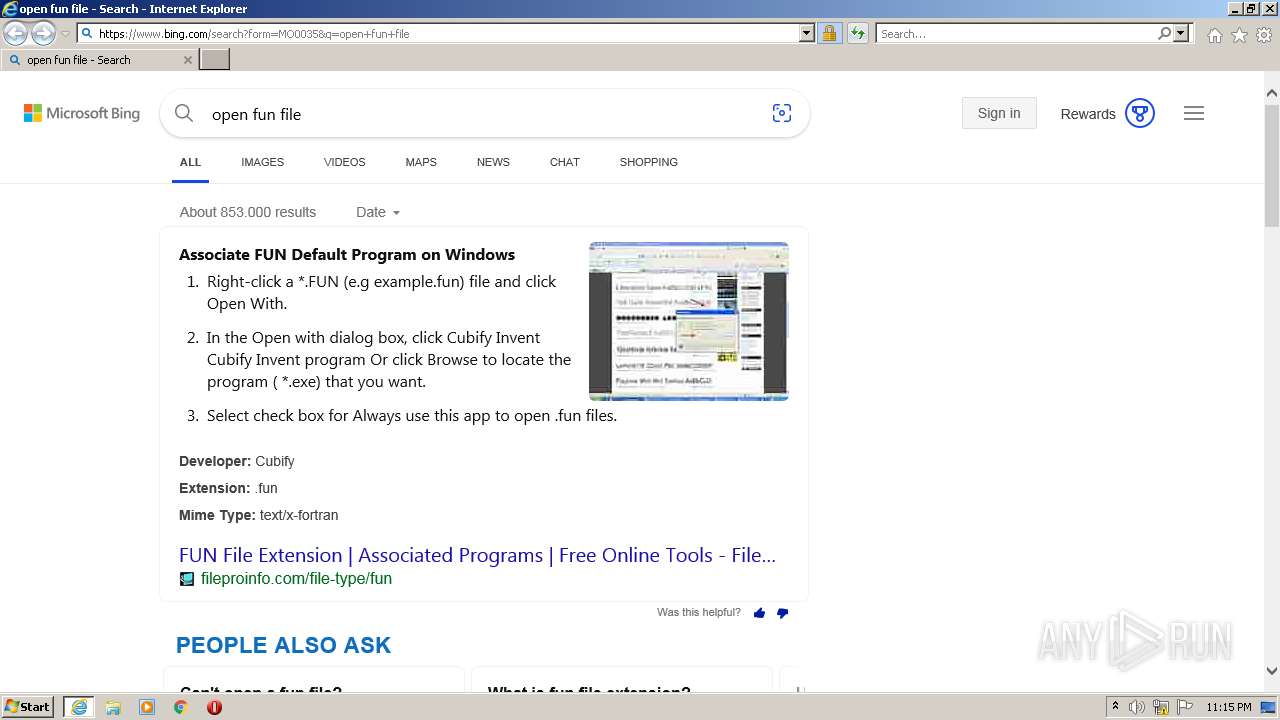Click the 'Developer: Cubify' line
Image resolution: width=1280 pixels, height=720 pixels.
[237, 461]
